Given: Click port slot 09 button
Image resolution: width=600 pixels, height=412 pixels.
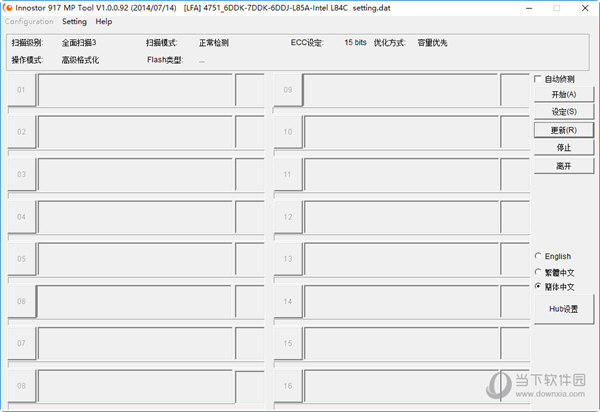Looking at the screenshot, I should [288, 90].
